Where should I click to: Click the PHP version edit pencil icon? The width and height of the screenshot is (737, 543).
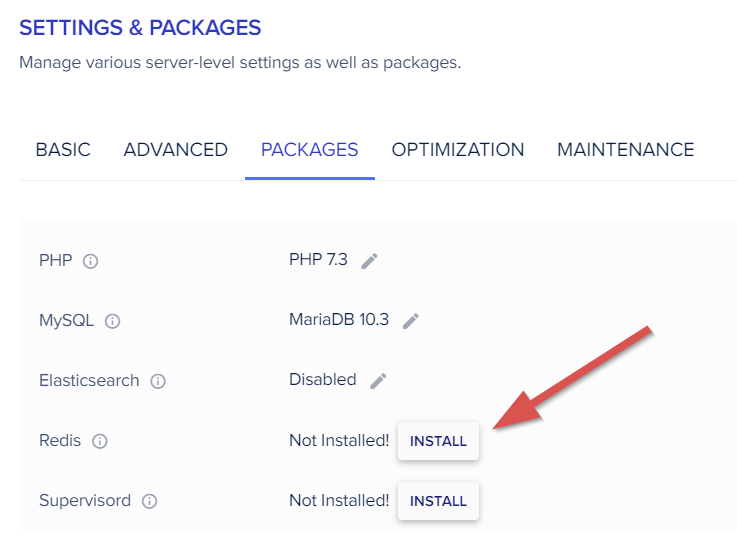click(370, 260)
